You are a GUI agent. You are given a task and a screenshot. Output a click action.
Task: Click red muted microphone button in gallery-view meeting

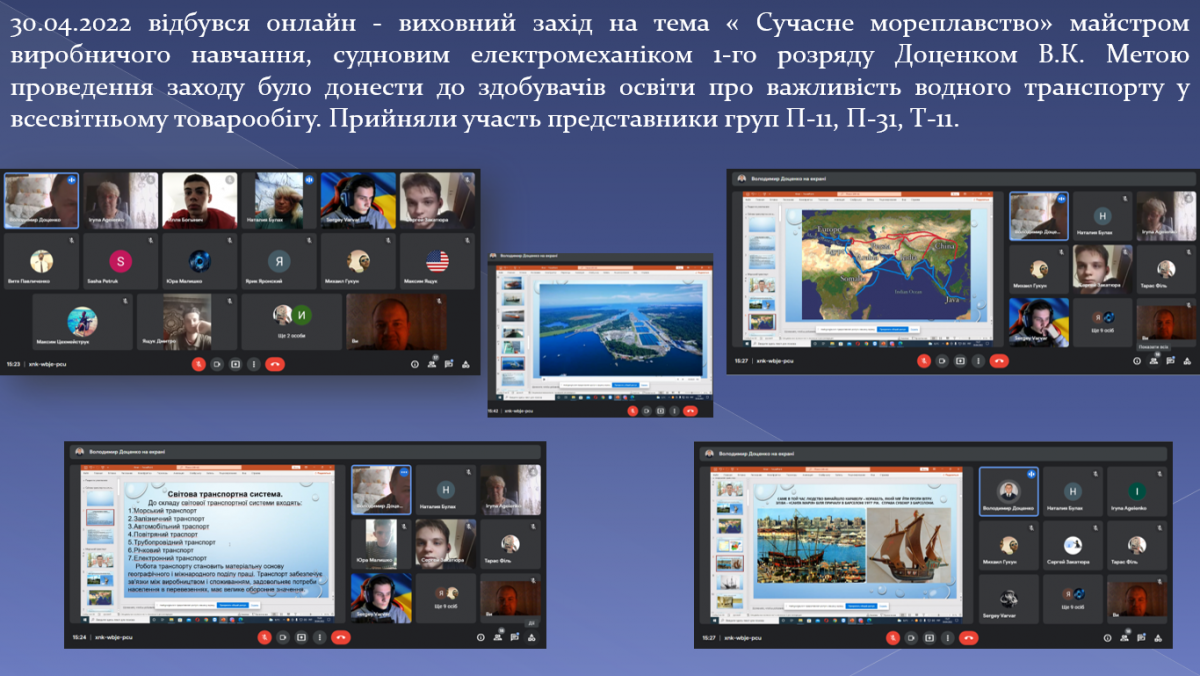(198, 364)
